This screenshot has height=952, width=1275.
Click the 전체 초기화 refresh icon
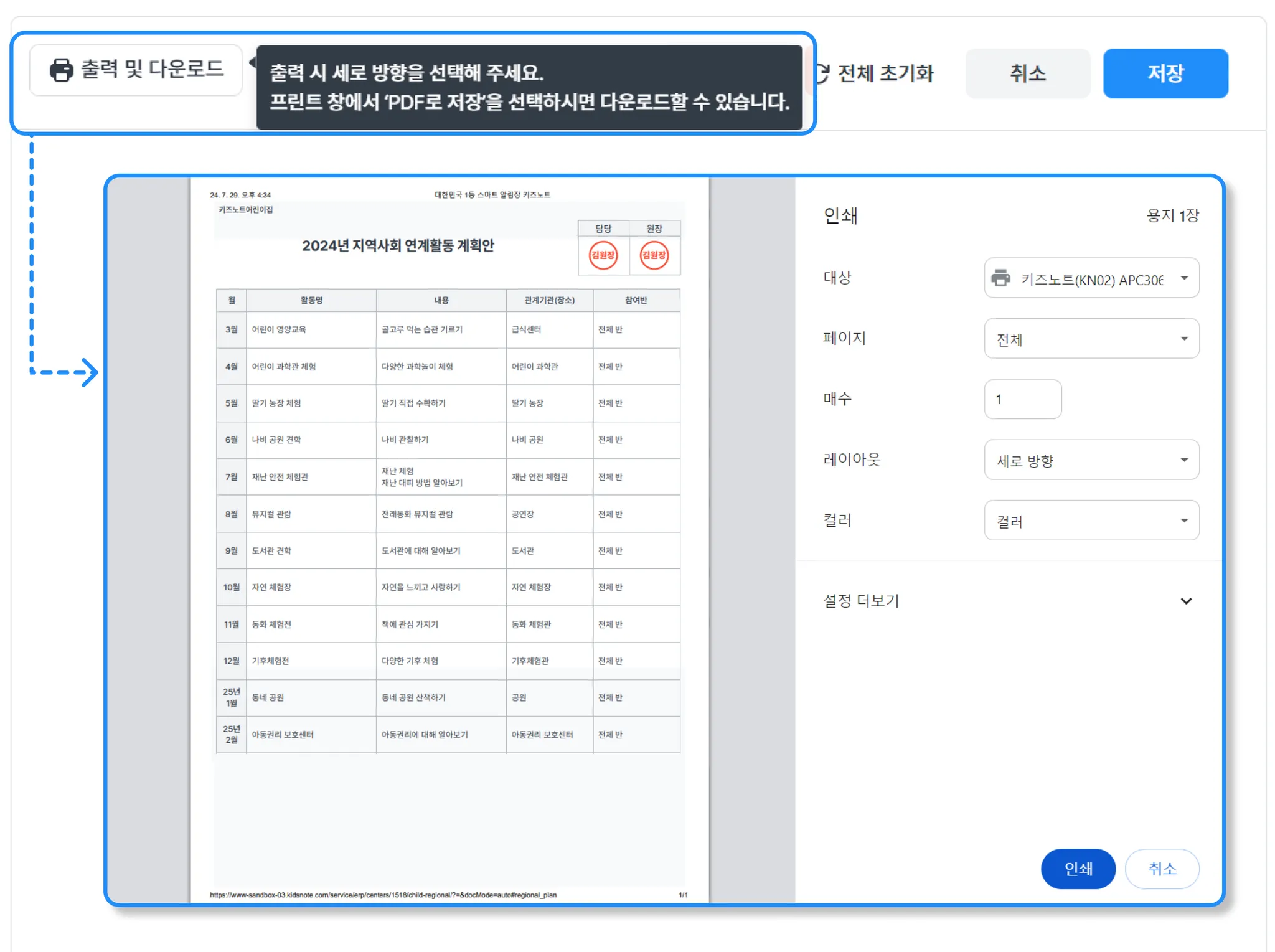(822, 73)
